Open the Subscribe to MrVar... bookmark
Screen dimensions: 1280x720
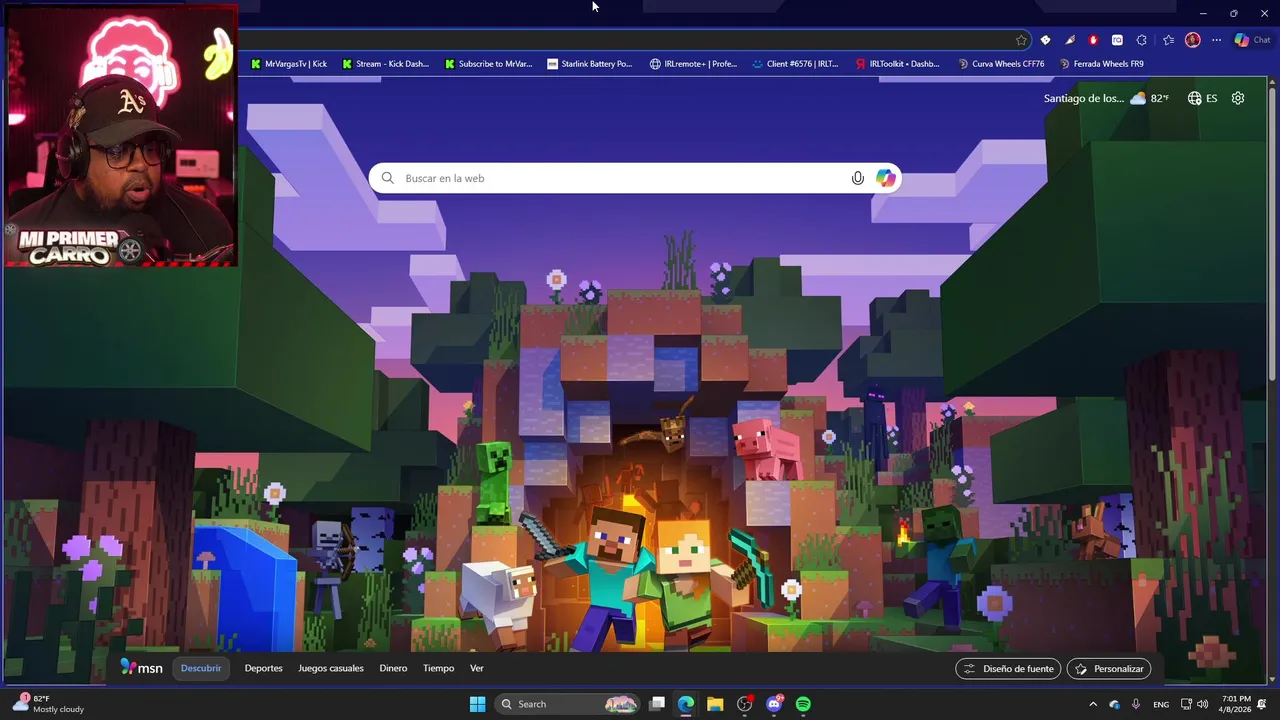(488, 64)
